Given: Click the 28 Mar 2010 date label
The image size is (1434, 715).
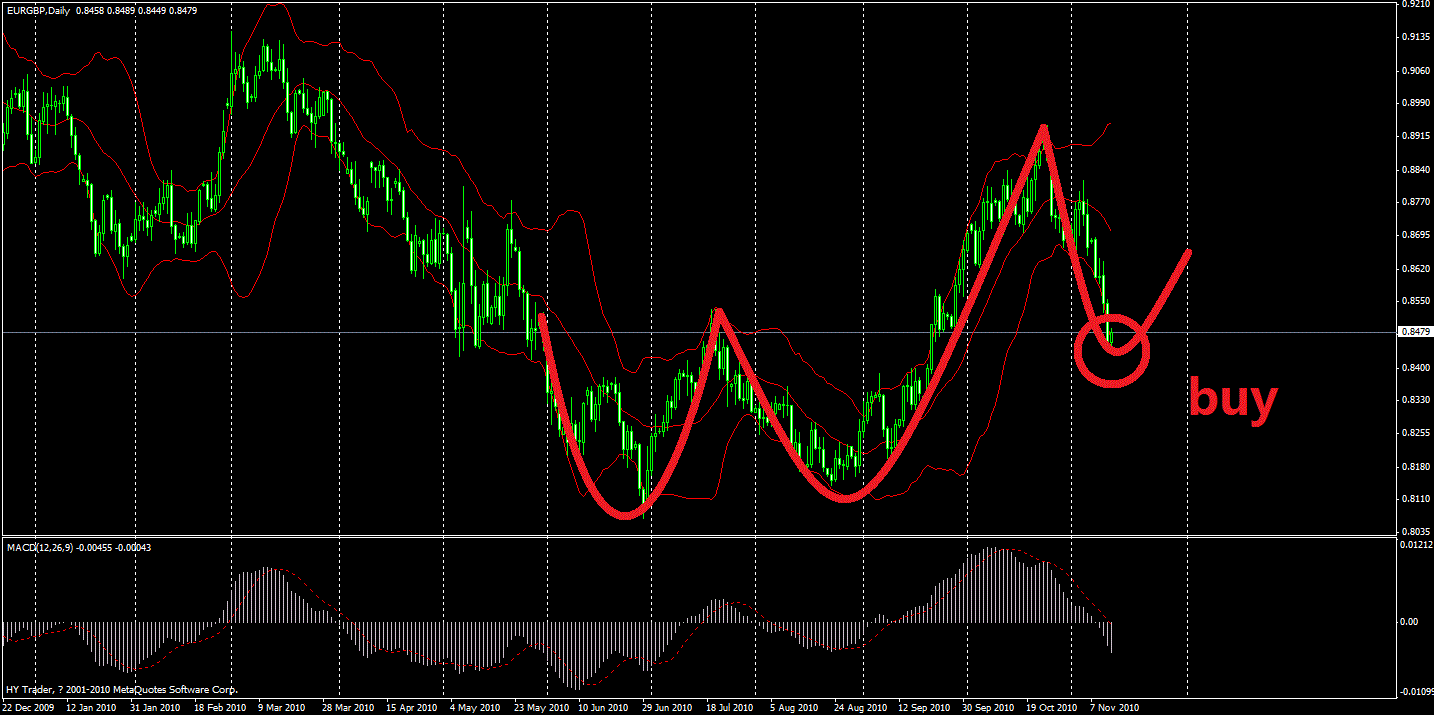Looking at the screenshot, I should (348, 707).
